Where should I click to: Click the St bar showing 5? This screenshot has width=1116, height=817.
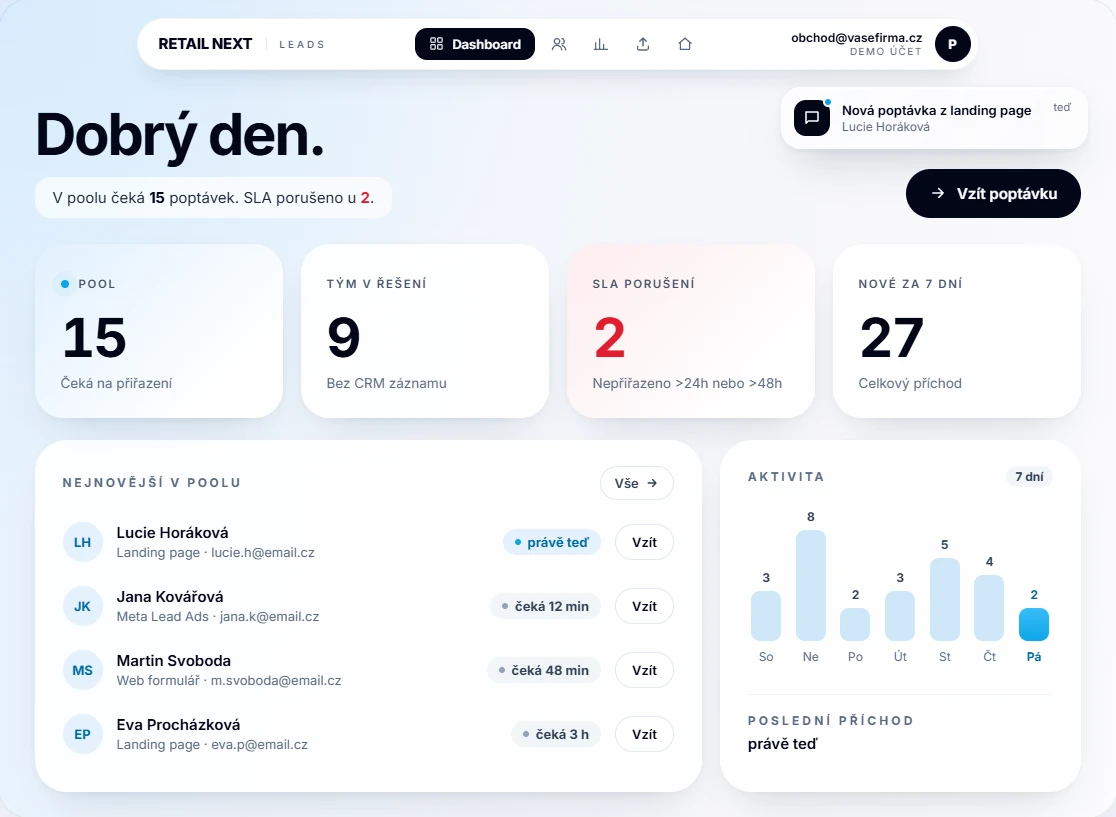pyautogui.click(x=944, y=599)
